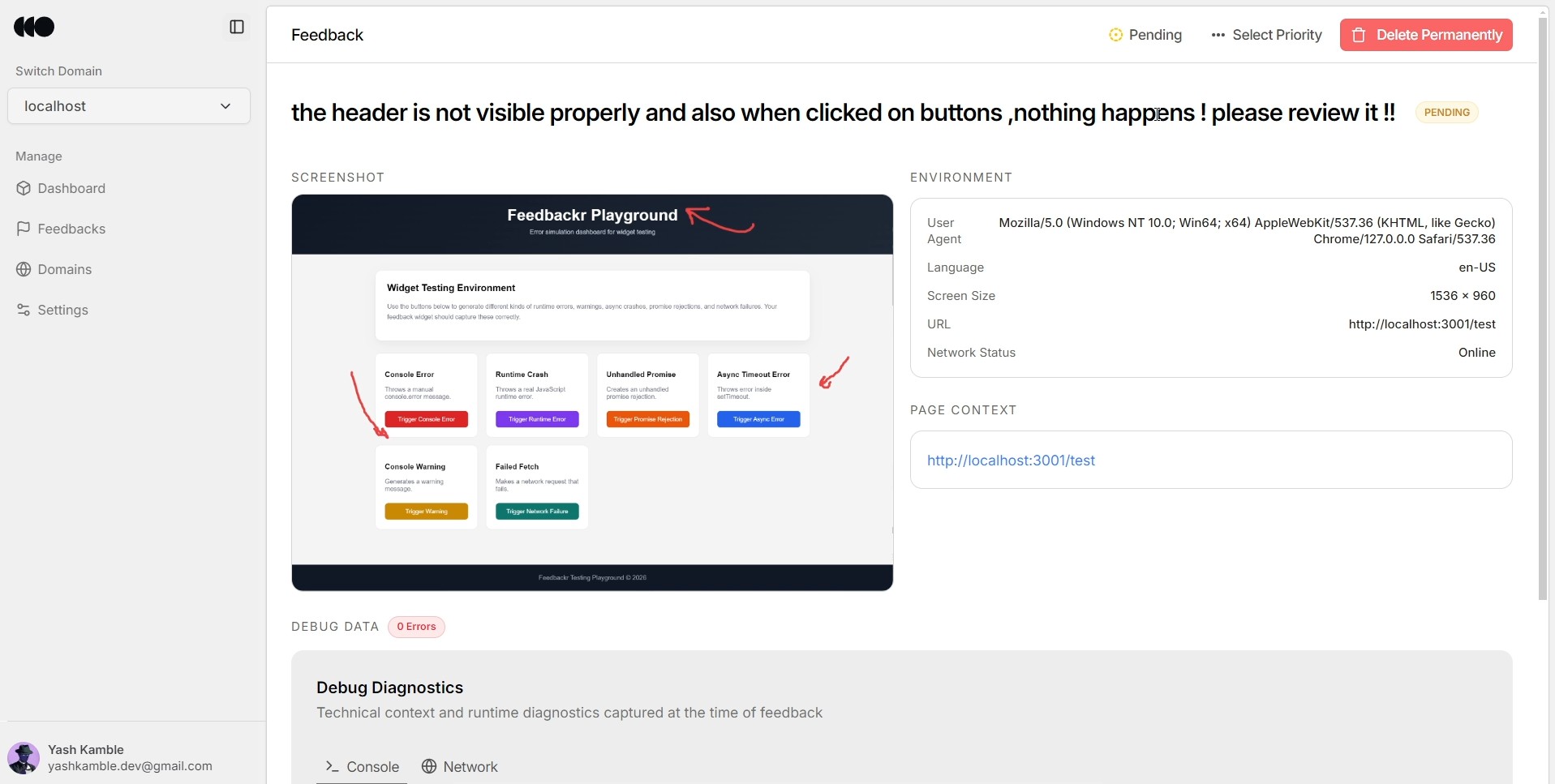Click the PENDING status badge
The image size is (1555, 784).
pyautogui.click(x=1446, y=113)
